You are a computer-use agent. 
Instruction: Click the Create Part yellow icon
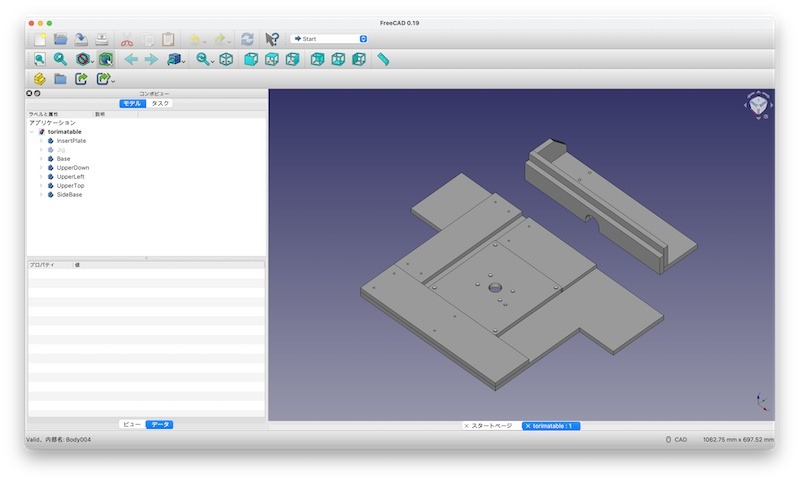[x=39, y=79]
